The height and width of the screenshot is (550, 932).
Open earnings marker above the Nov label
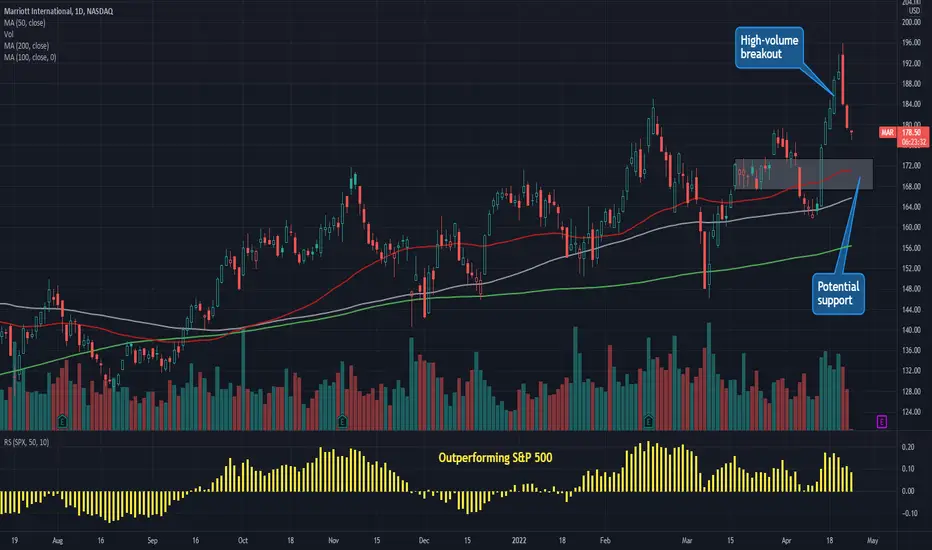(x=342, y=422)
